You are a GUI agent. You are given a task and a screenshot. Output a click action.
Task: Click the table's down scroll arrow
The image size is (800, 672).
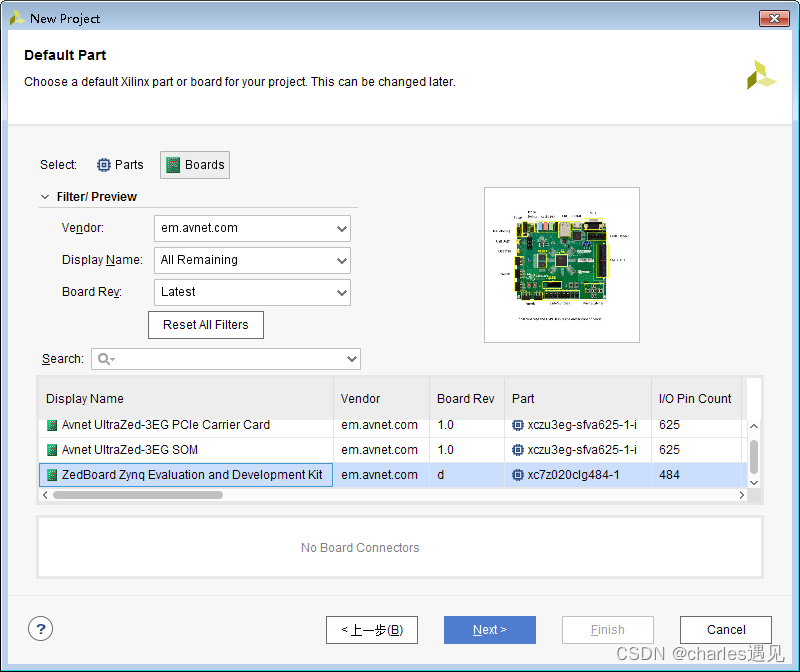coord(754,482)
